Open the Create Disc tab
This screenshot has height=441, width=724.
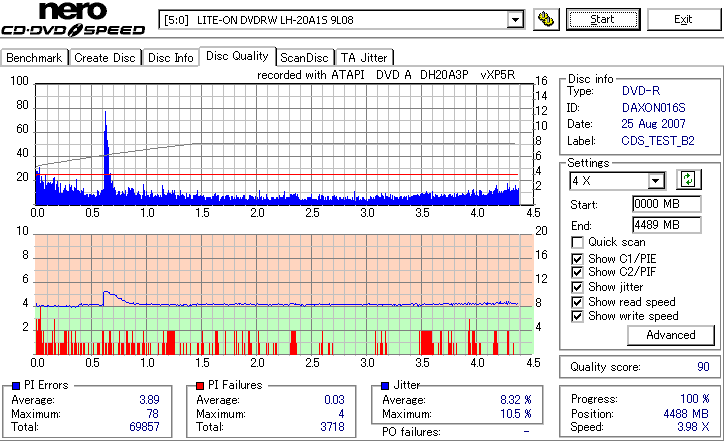(x=105, y=58)
